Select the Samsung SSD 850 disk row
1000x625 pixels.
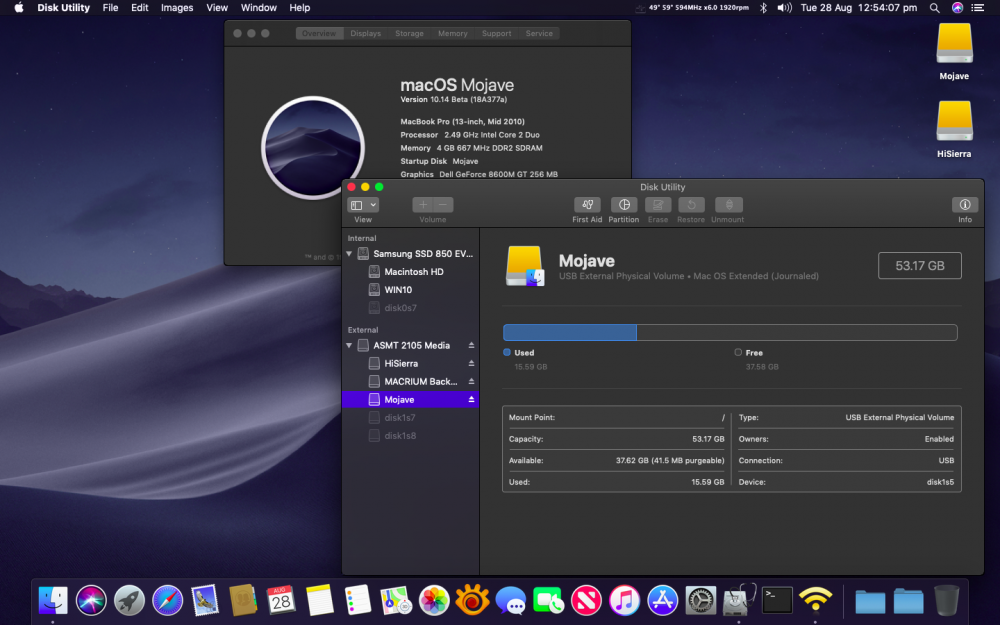[x=411, y=254]
